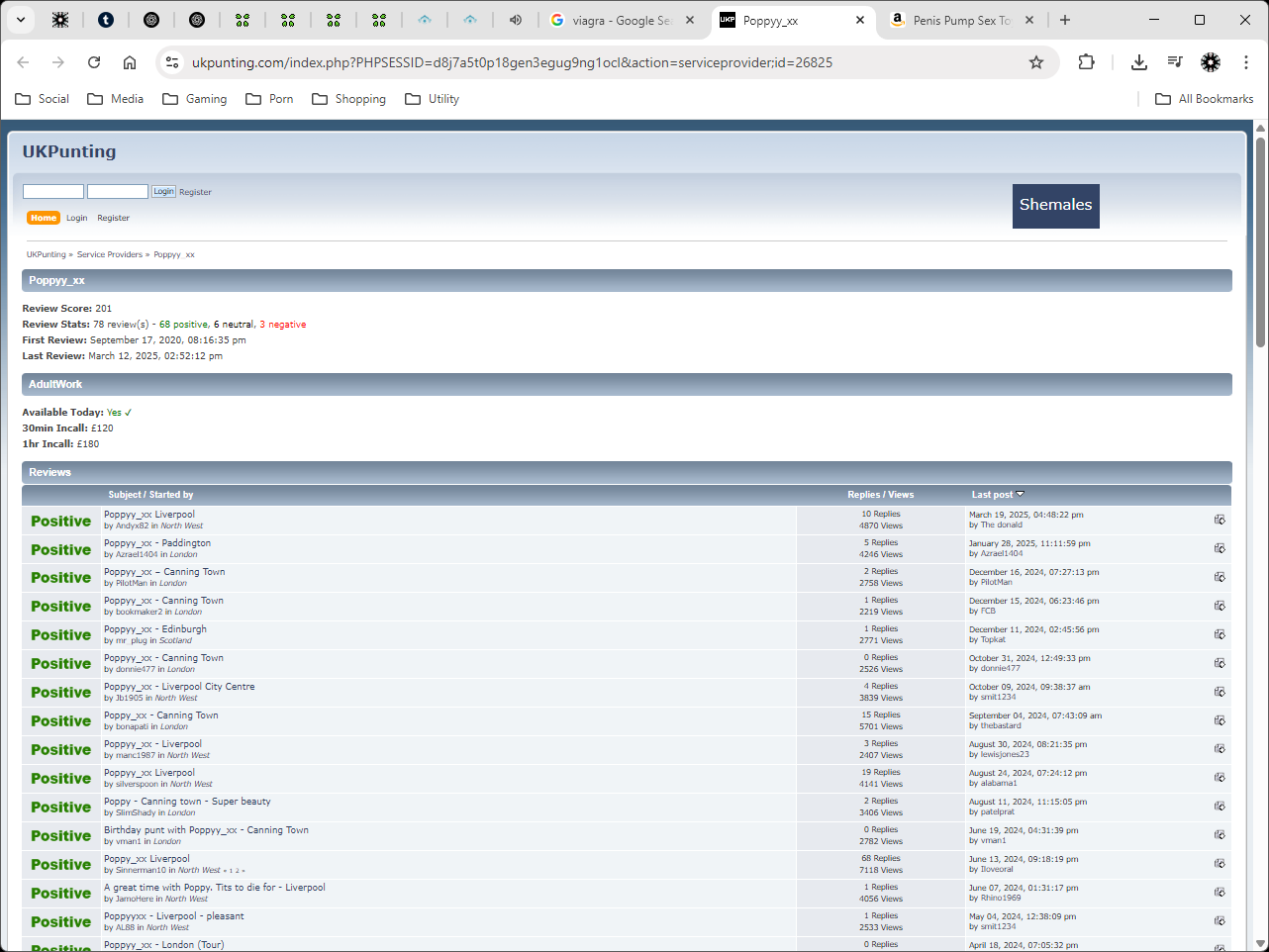
Task: Close the viagra Google Search tab
Action: [x=690, y=20]
